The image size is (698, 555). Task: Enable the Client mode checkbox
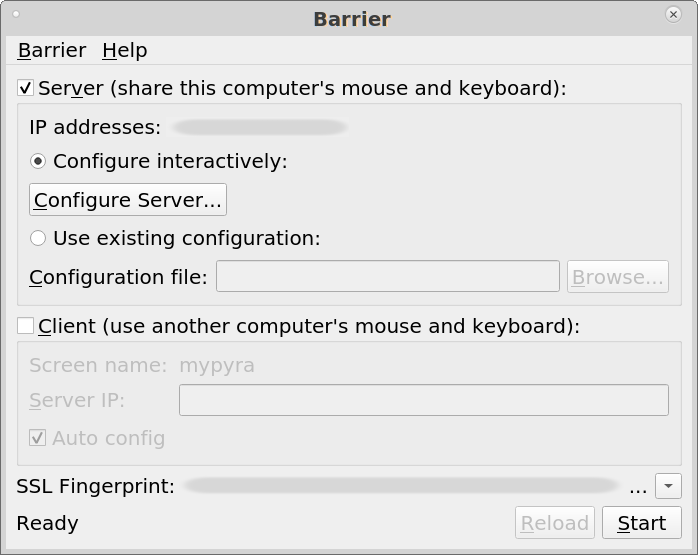coord(25,326)
